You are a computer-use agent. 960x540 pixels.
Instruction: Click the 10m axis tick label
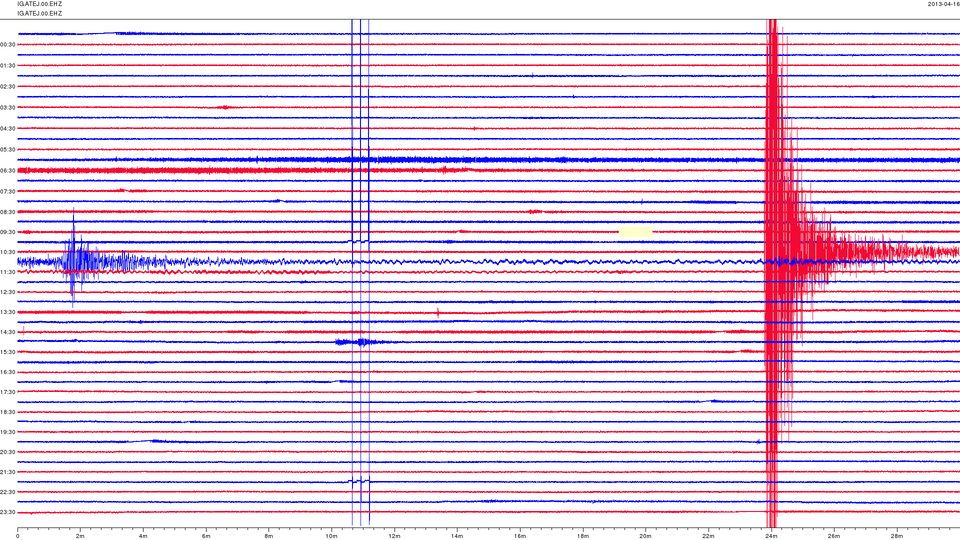331,536
